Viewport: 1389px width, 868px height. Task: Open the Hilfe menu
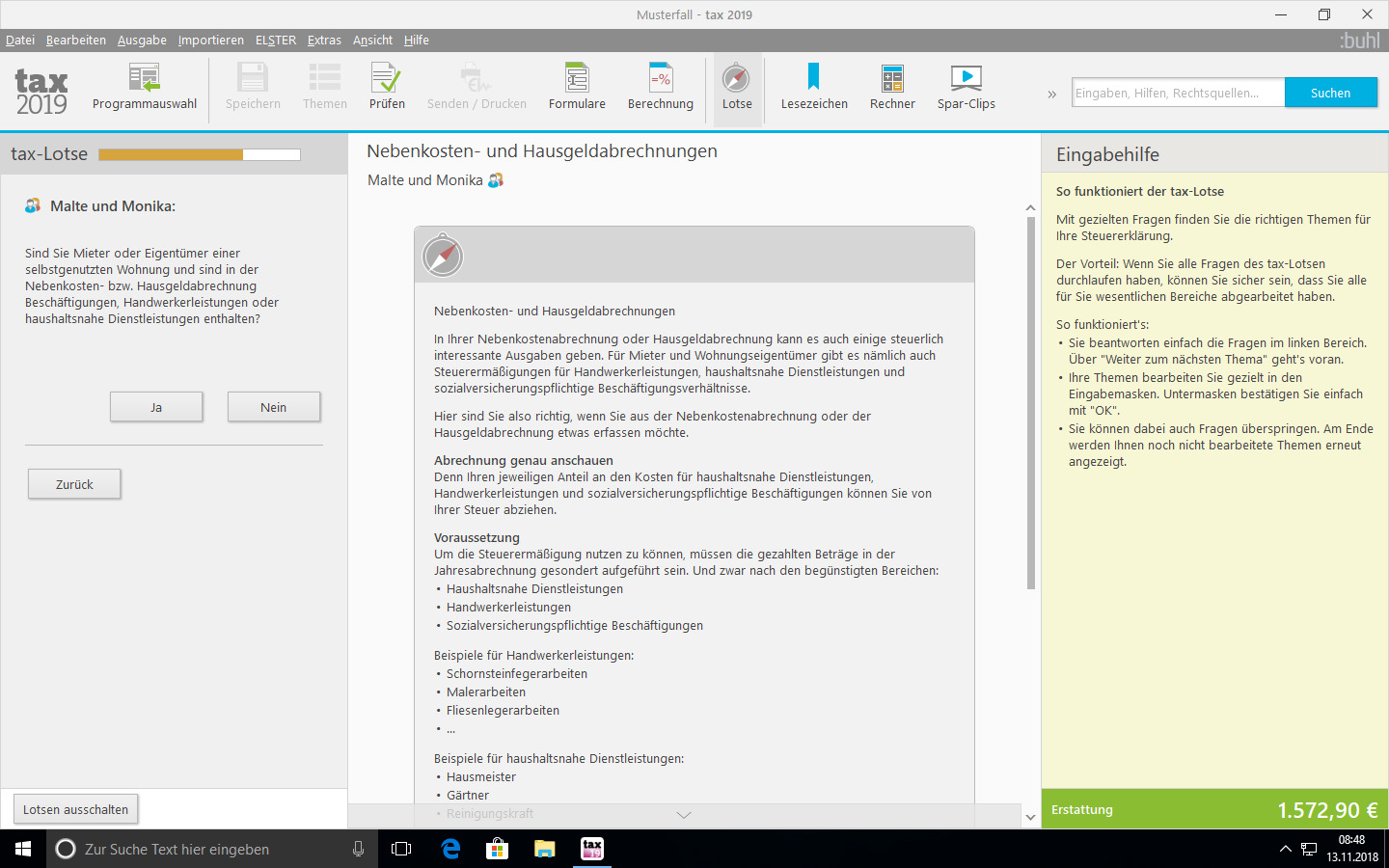(417, 41)
